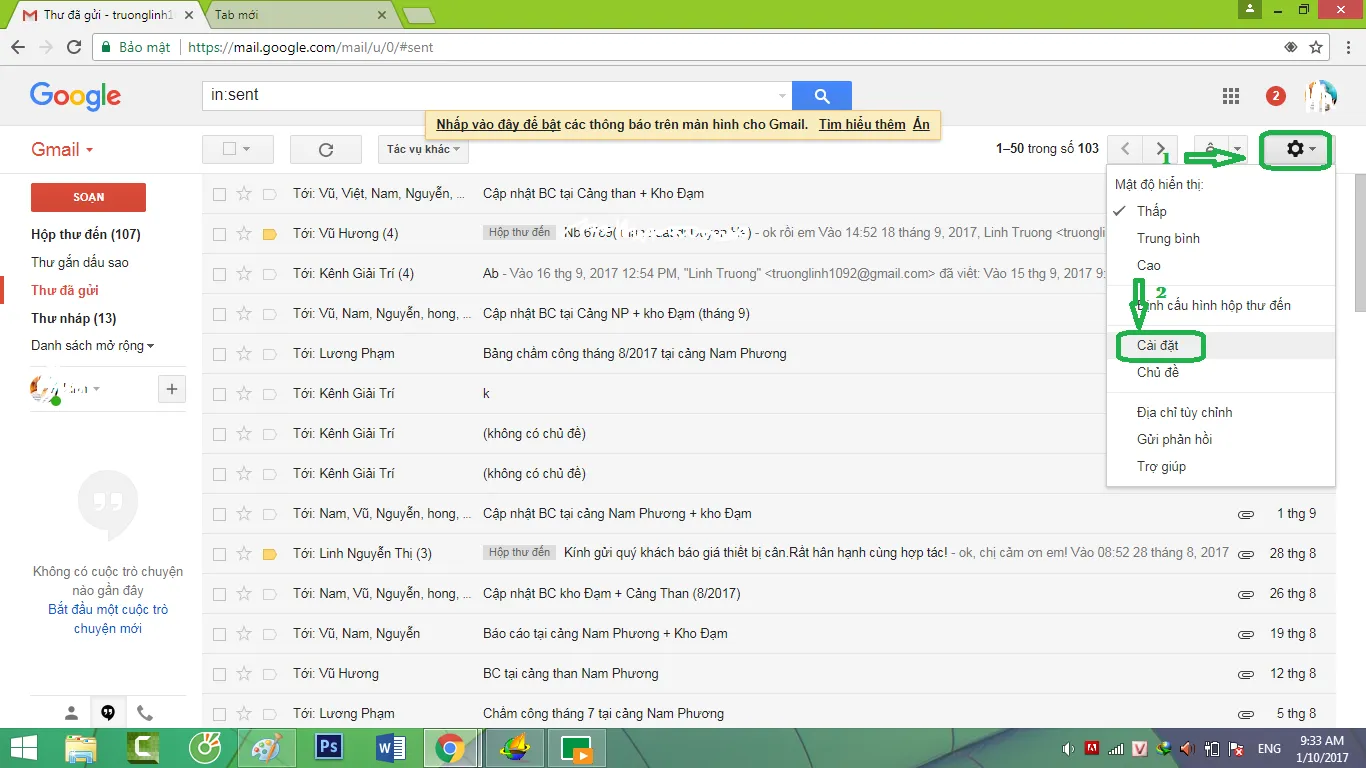Tick checkbox for Cập nhật BC tại Cảng than + Kho Đạm
Viewport: 1366px width, 768px height.
coord(219,194)
